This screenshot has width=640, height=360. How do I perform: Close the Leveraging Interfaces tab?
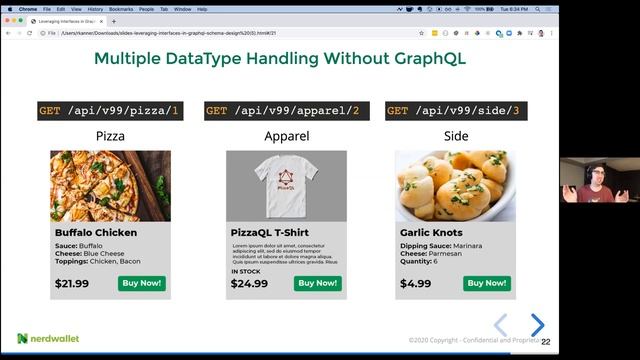pos(101,21)
